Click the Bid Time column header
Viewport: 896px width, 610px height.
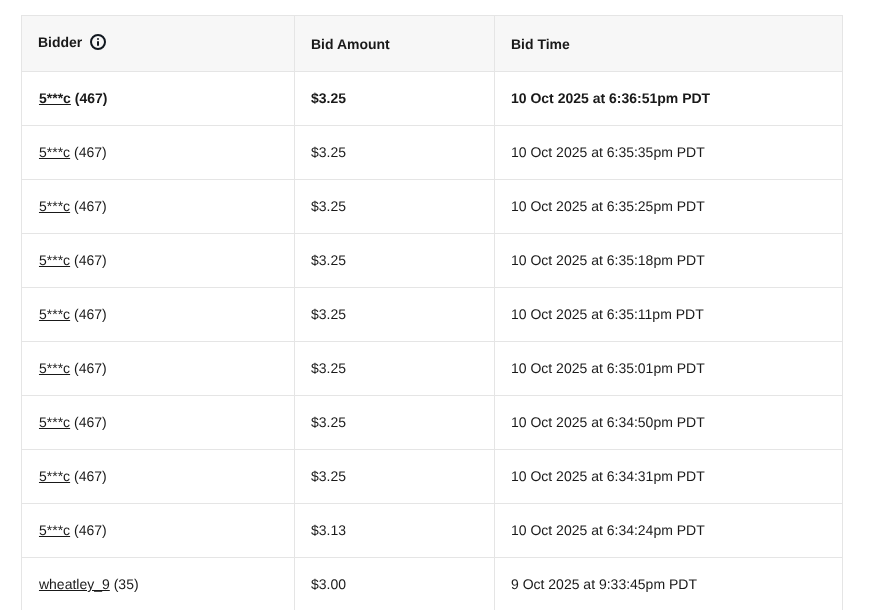(x=540, y=44)
